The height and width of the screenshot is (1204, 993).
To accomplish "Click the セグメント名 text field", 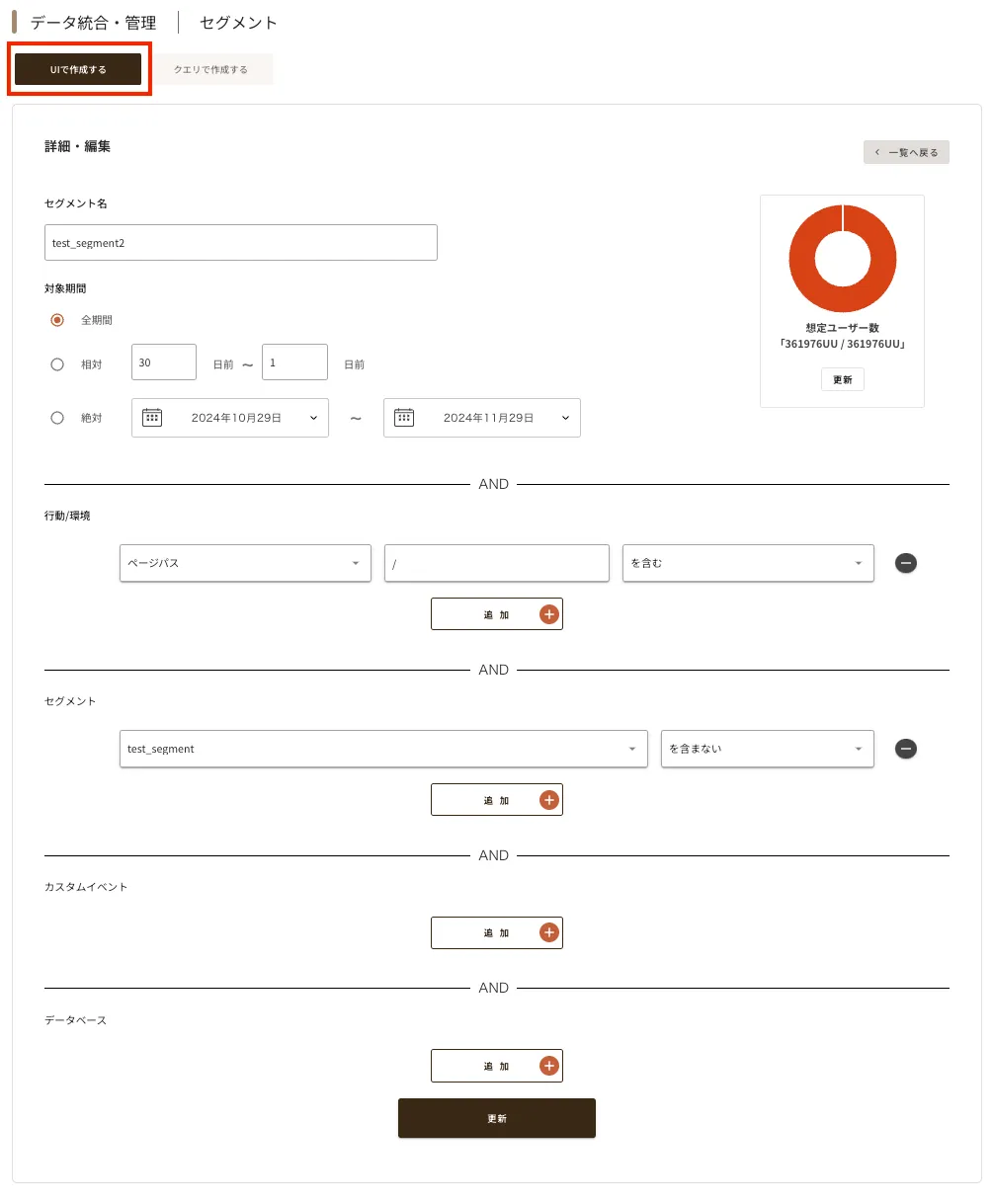I will coord(240,243).
